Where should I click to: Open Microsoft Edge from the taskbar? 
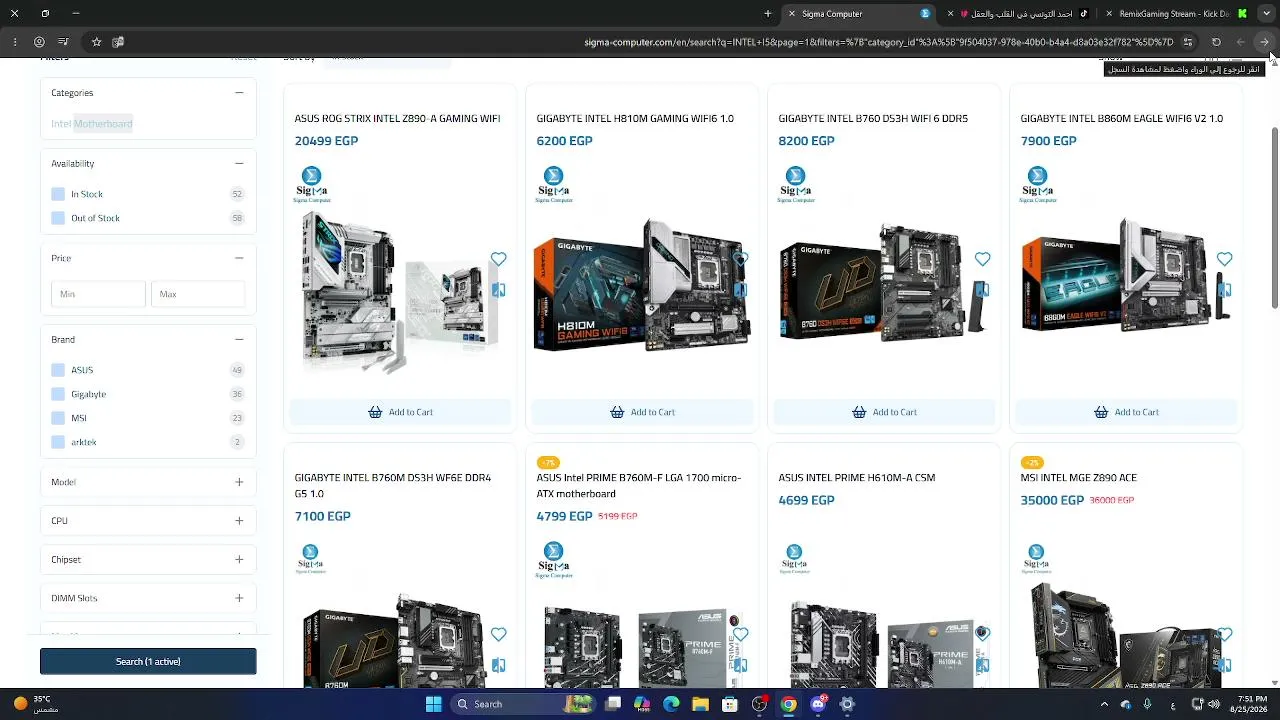(671, 704)
